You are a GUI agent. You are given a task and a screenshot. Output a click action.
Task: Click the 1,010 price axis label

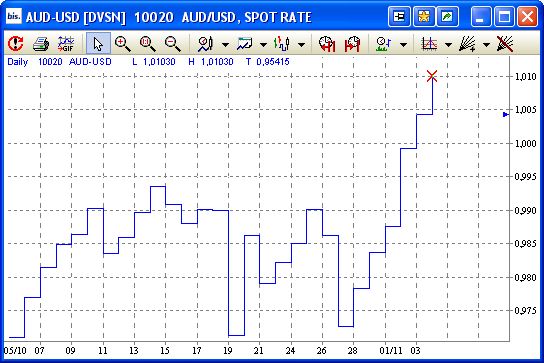(525, 76)
